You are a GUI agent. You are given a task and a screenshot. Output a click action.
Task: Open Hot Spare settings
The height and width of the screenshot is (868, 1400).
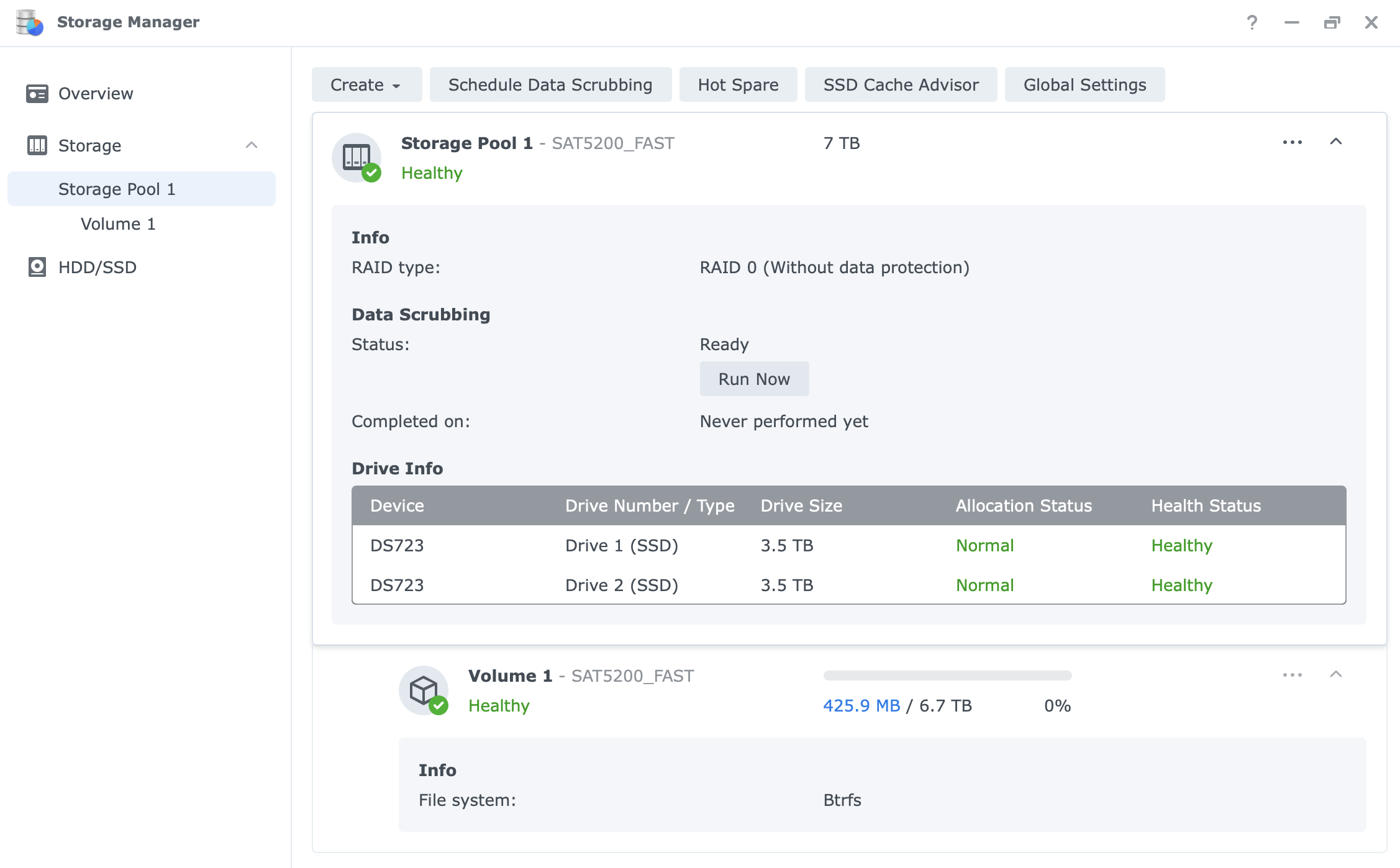738,84
